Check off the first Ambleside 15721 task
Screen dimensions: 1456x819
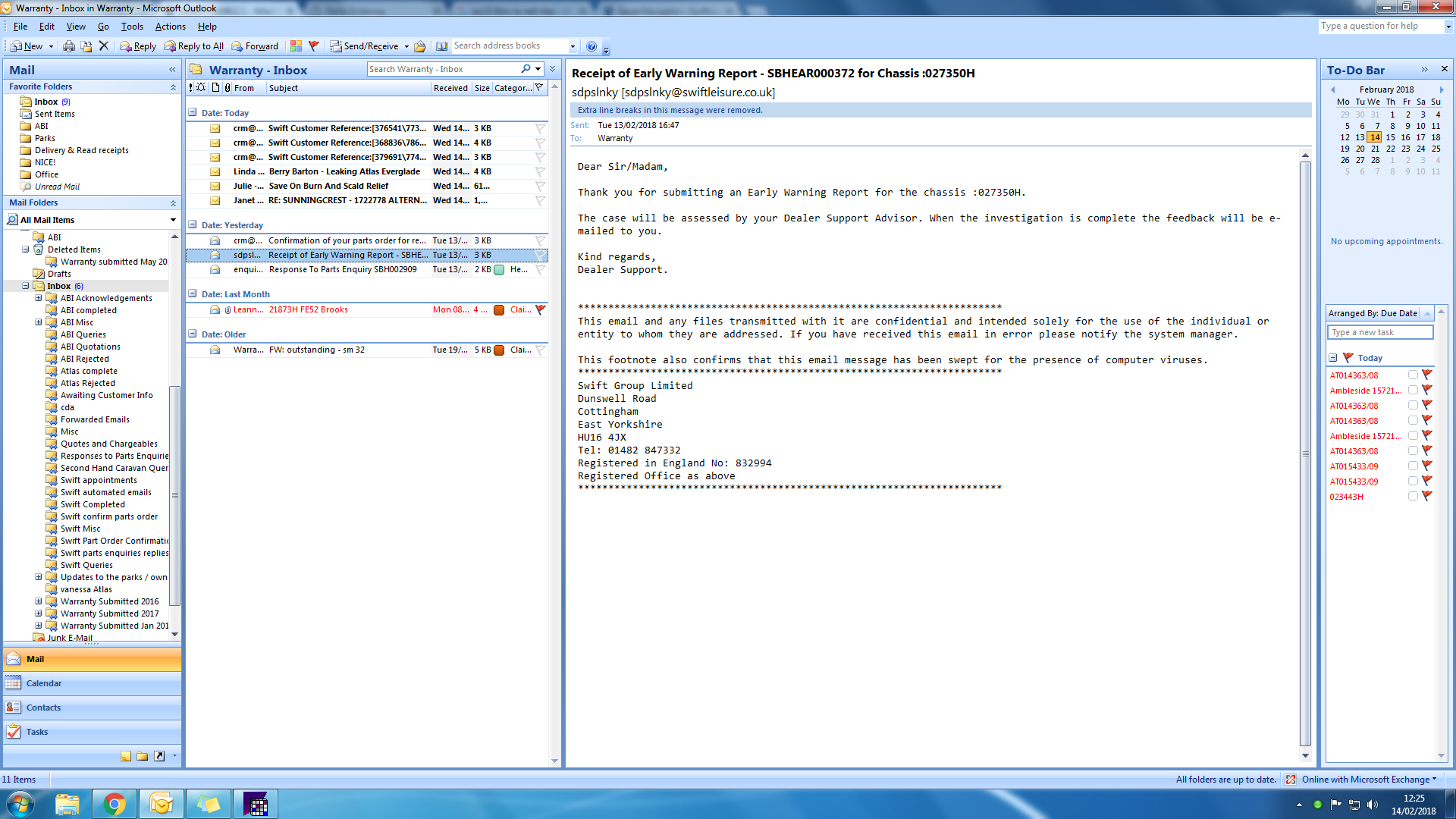point(1413,391)
